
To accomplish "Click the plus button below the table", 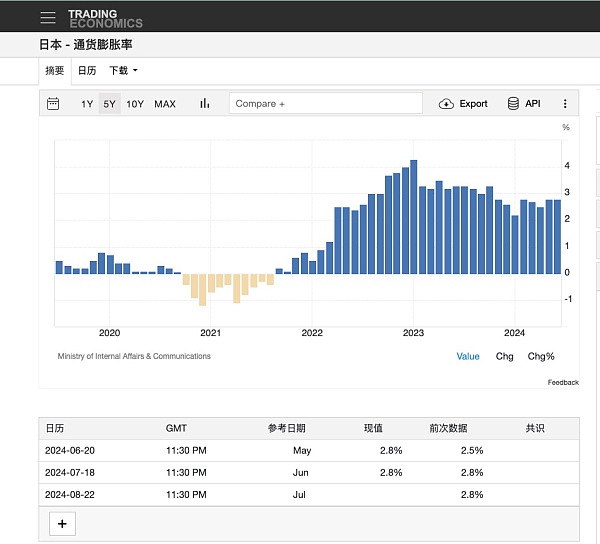I will (62, 523).
